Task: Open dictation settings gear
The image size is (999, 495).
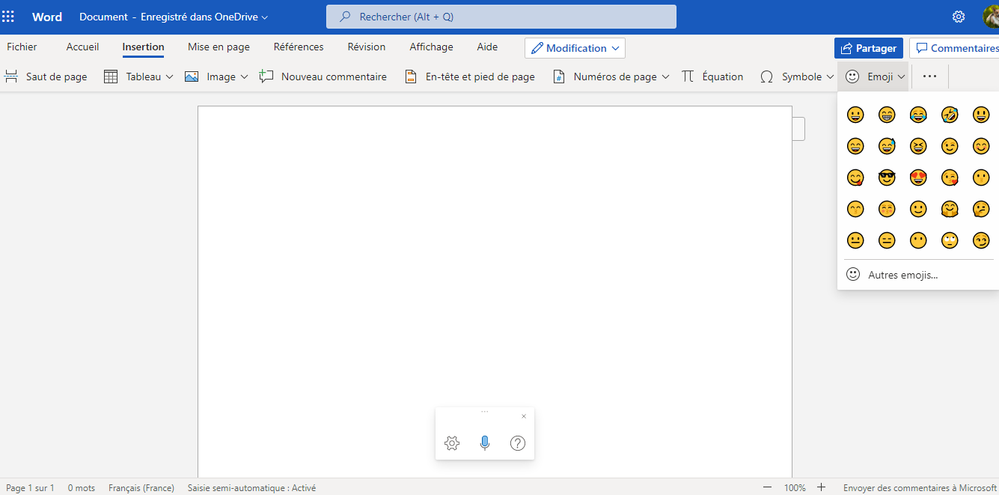Action: pos(452,443)
